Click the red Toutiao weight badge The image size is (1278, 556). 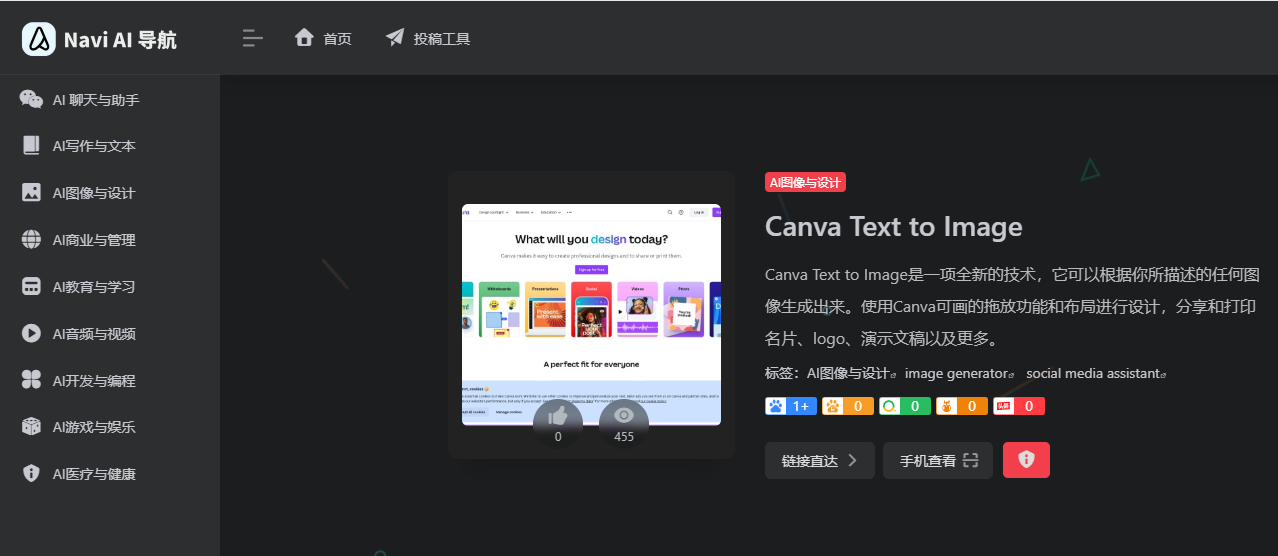click(x=1019, y=406)
